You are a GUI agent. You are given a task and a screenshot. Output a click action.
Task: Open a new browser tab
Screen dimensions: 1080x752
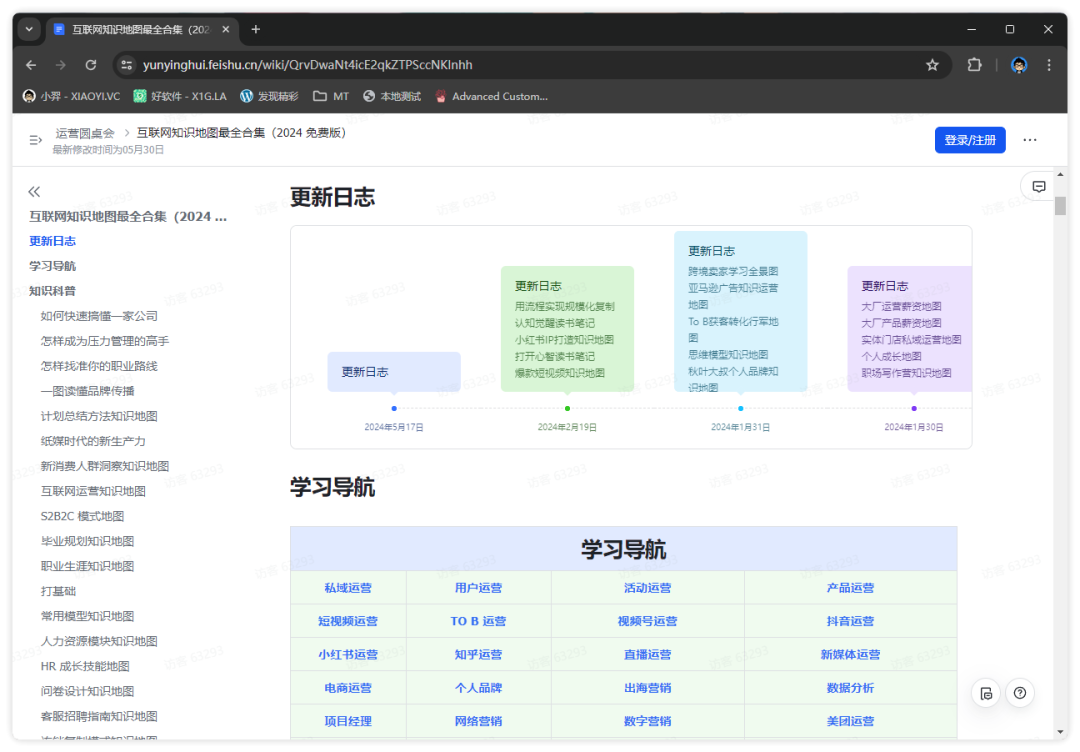click(256, 30)
